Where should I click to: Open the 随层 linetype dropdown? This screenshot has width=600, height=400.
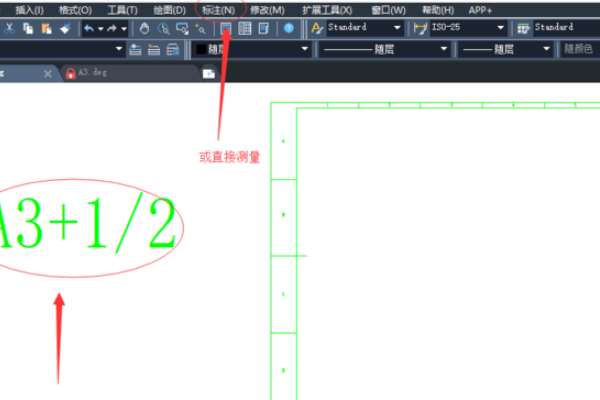coord(384,49)
